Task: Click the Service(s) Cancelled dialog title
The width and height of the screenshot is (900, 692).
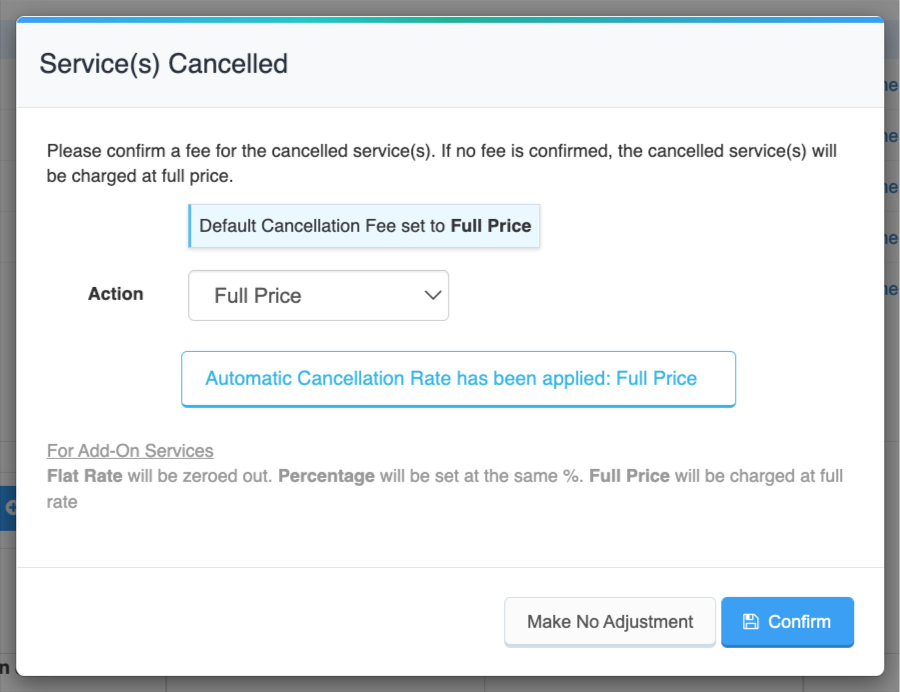Action: click(x=163, y=64)
